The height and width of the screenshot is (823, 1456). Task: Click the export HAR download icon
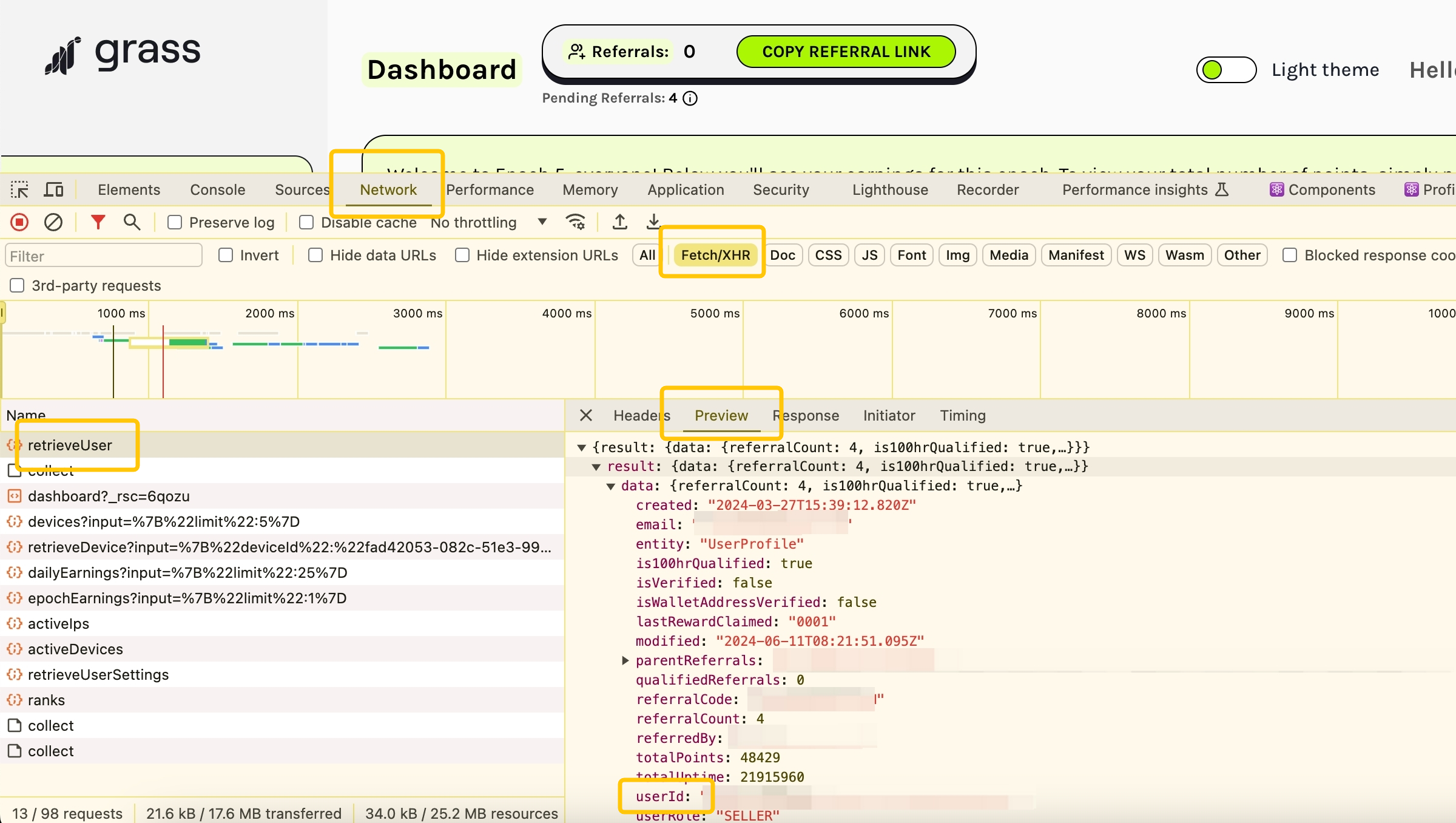tap(653, 222)
